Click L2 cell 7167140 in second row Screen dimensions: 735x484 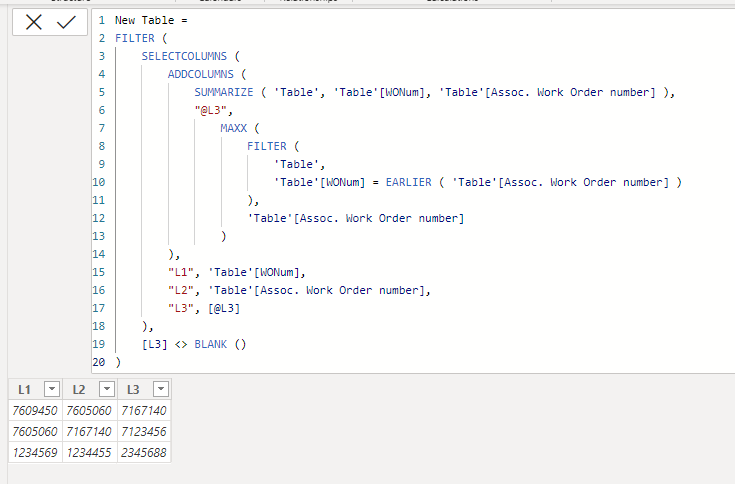89,432
